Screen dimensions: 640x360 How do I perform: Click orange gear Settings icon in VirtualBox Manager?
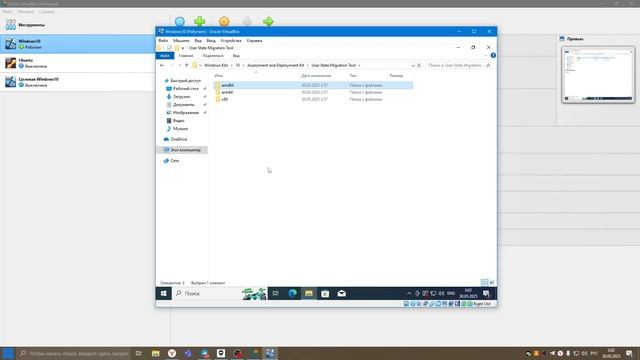click(x=224, y=21)
